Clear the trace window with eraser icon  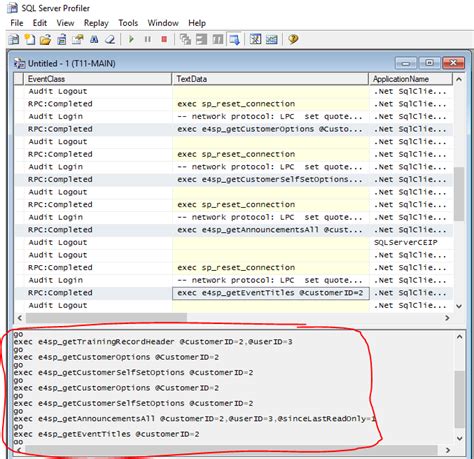pos(110,39)
